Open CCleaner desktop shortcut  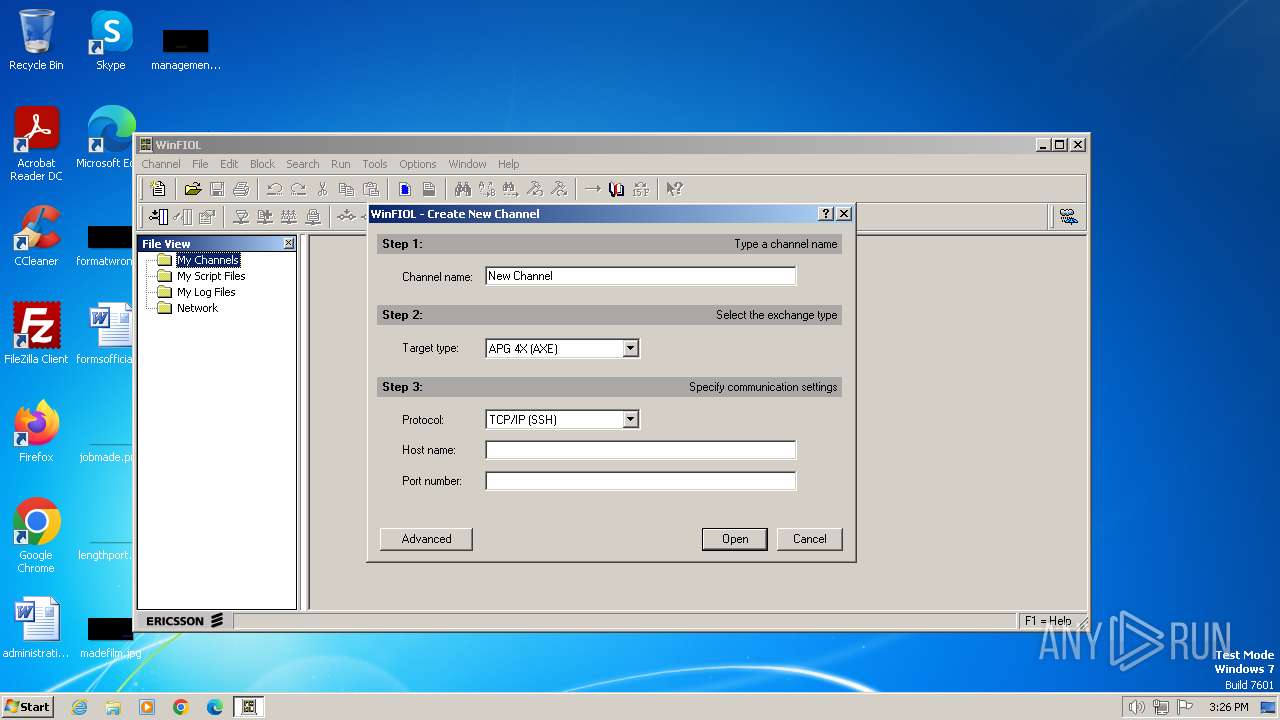point(36,236)
